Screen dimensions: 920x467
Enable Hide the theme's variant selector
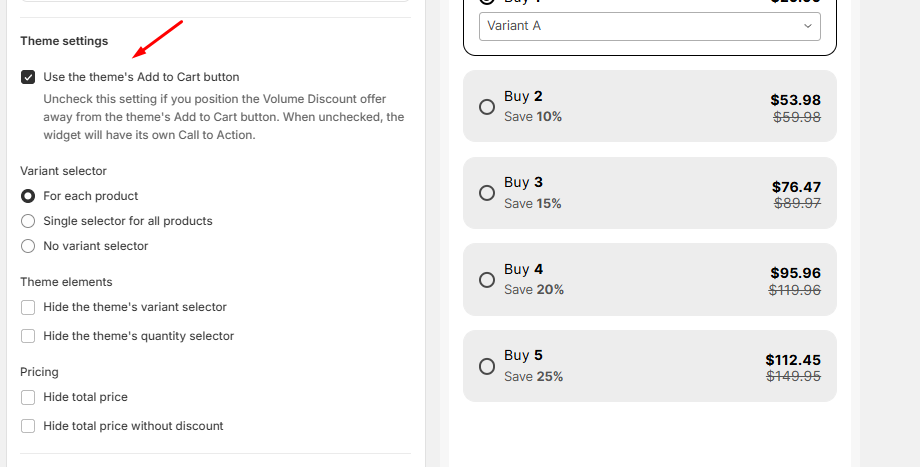(x=28, y=307)
